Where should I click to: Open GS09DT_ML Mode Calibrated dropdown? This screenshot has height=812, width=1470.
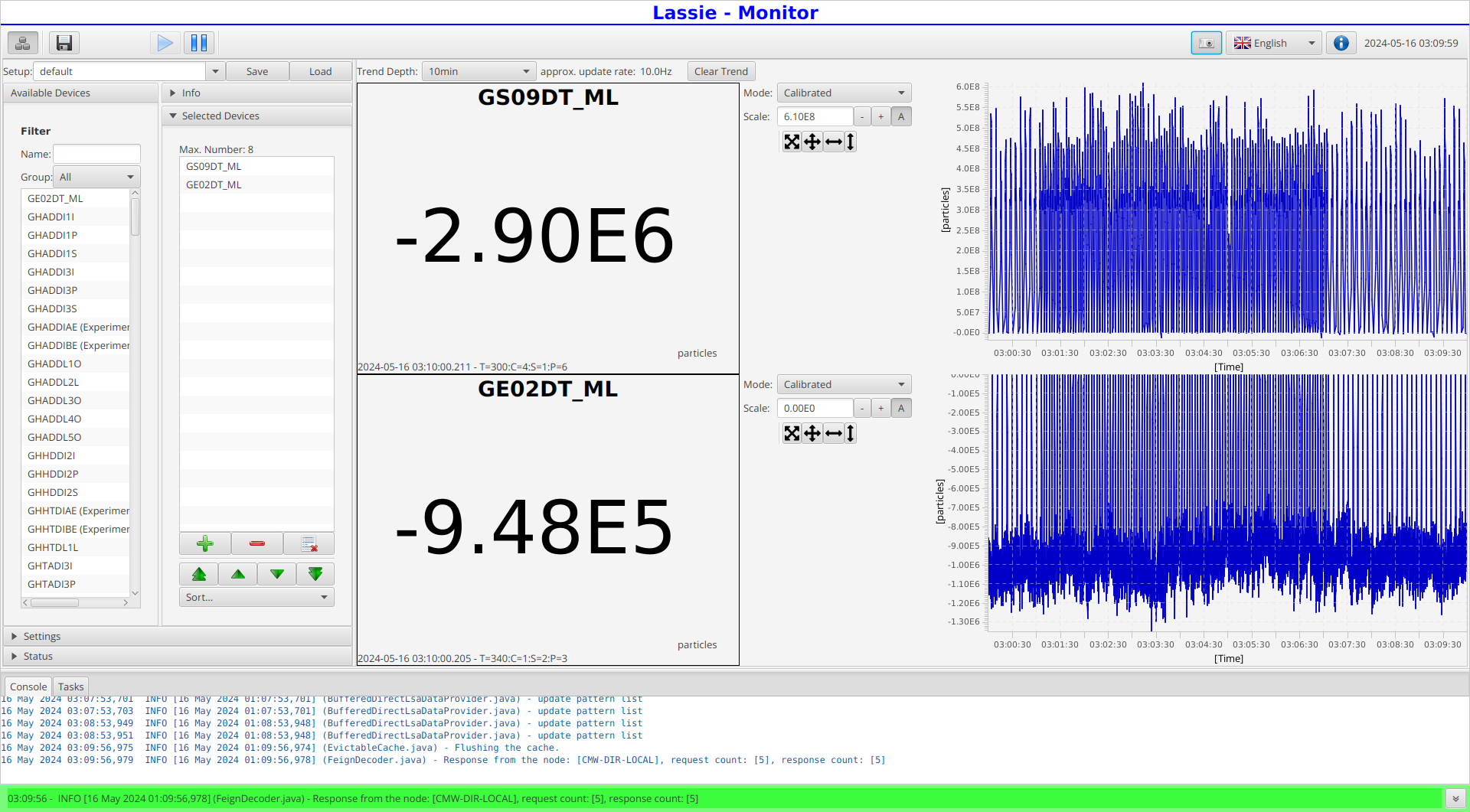point(844,93)
